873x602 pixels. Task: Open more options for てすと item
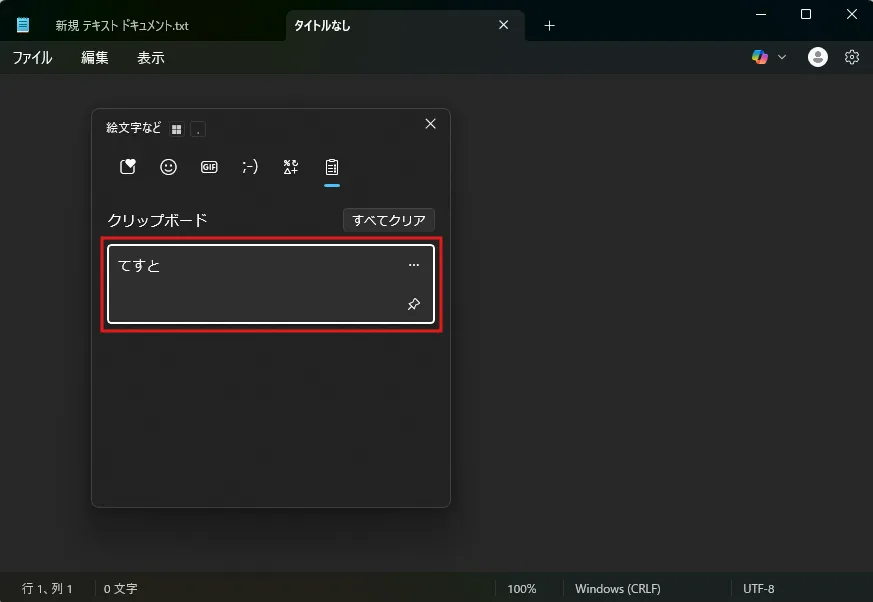(x=414, y=265)
